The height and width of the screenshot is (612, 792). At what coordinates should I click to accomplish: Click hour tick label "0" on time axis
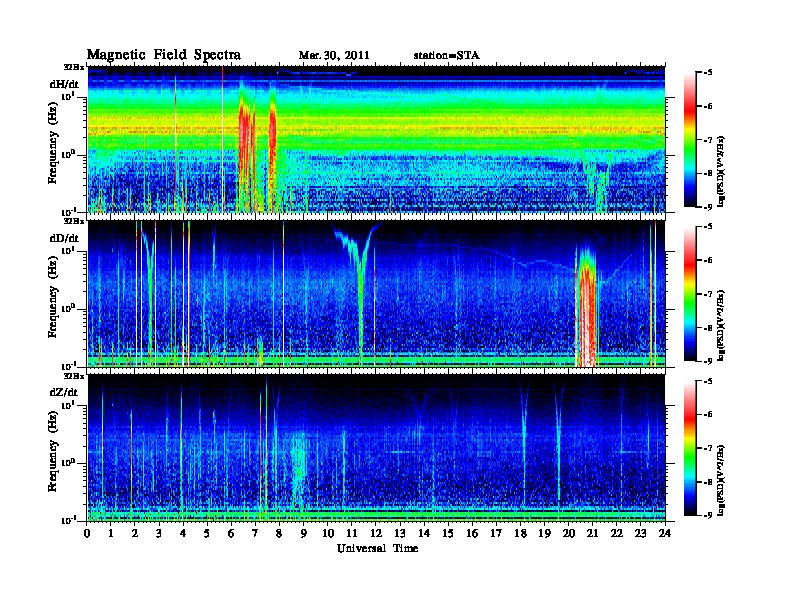87,533
